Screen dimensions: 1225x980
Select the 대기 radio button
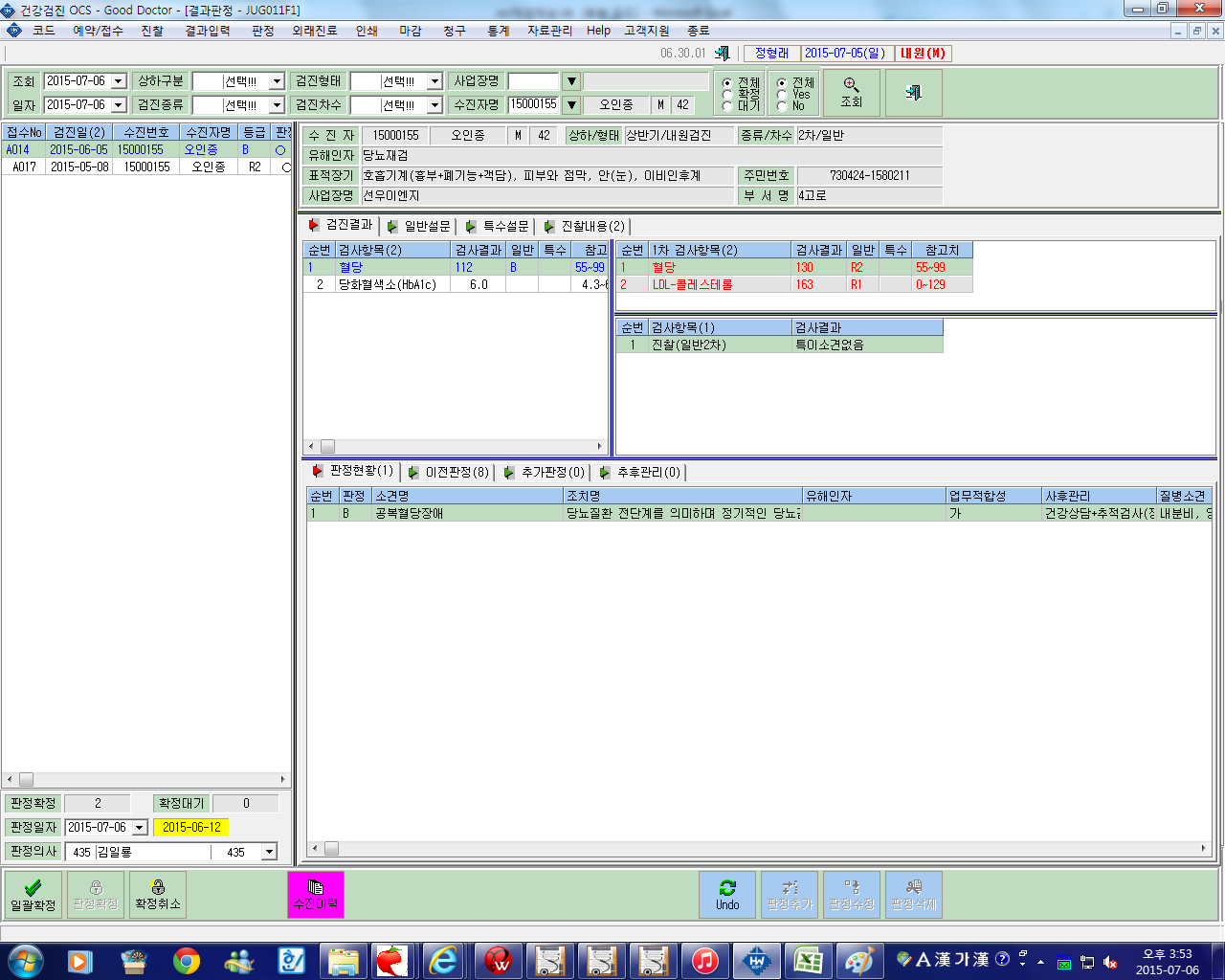coord(728,106)
